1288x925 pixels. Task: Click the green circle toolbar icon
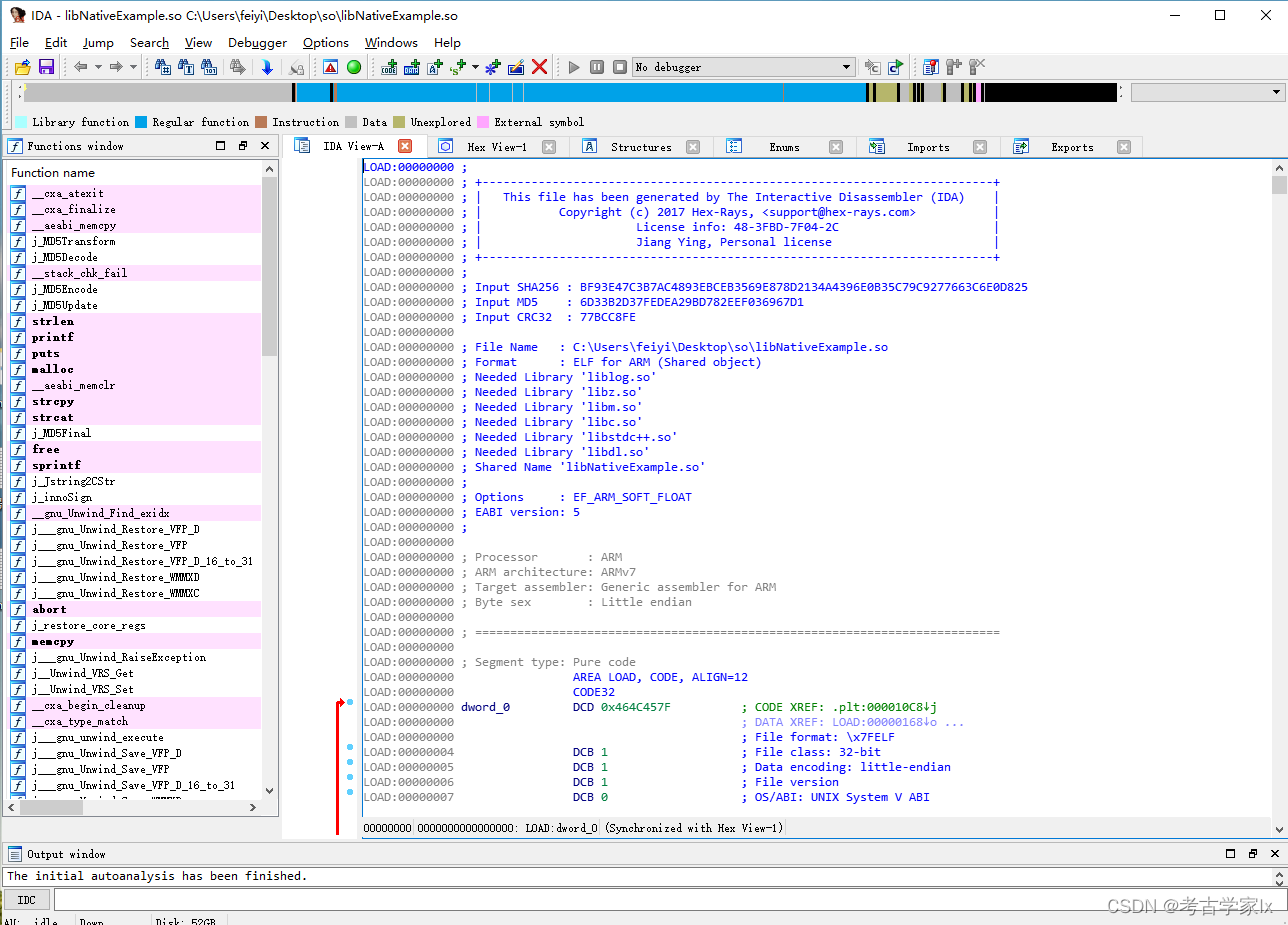(354, 67)
